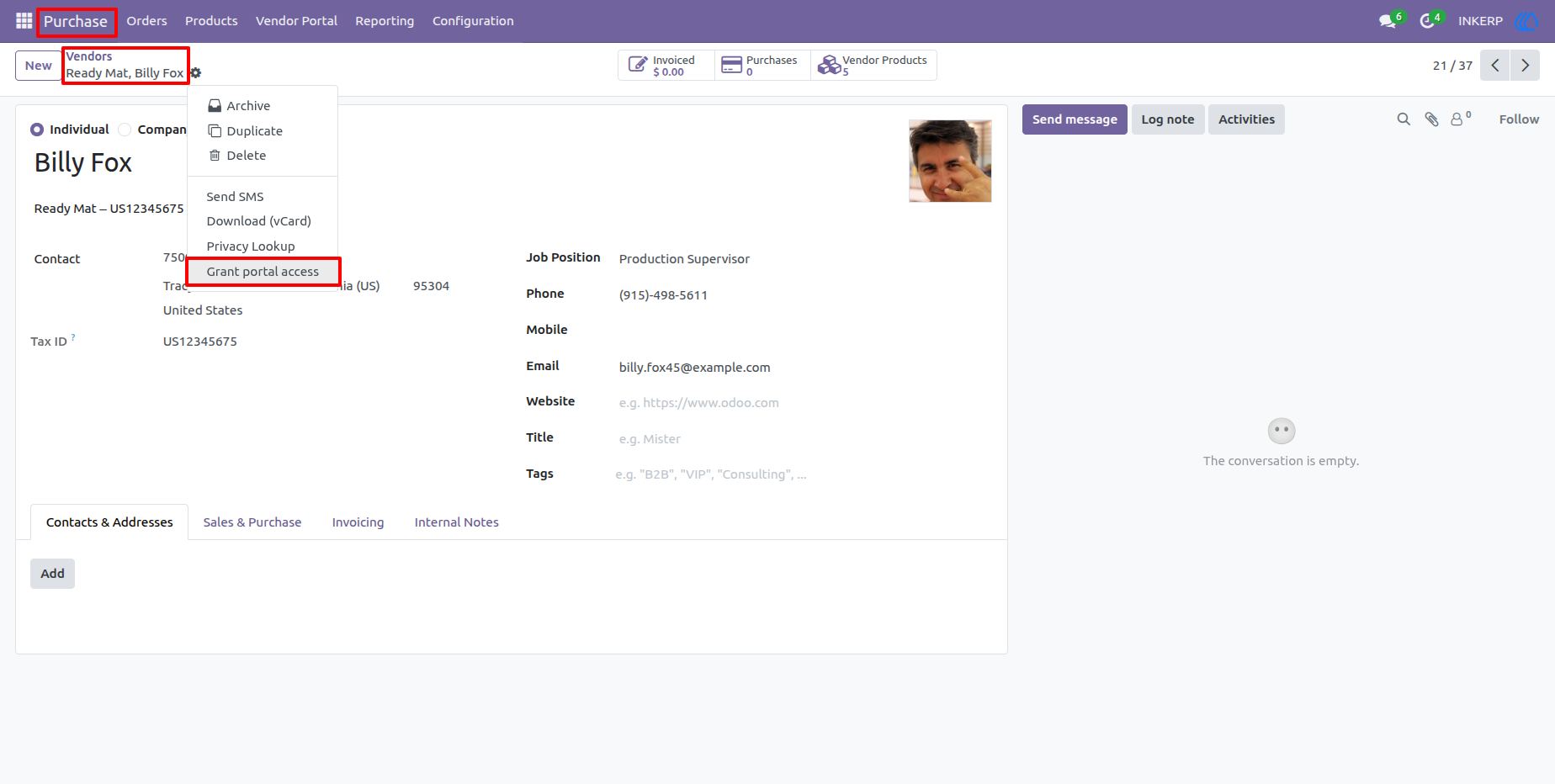Screen dimensions: 1555x784
Task: Click the Ready Mat – US12345675 company field
Action: tap(109, 209)
